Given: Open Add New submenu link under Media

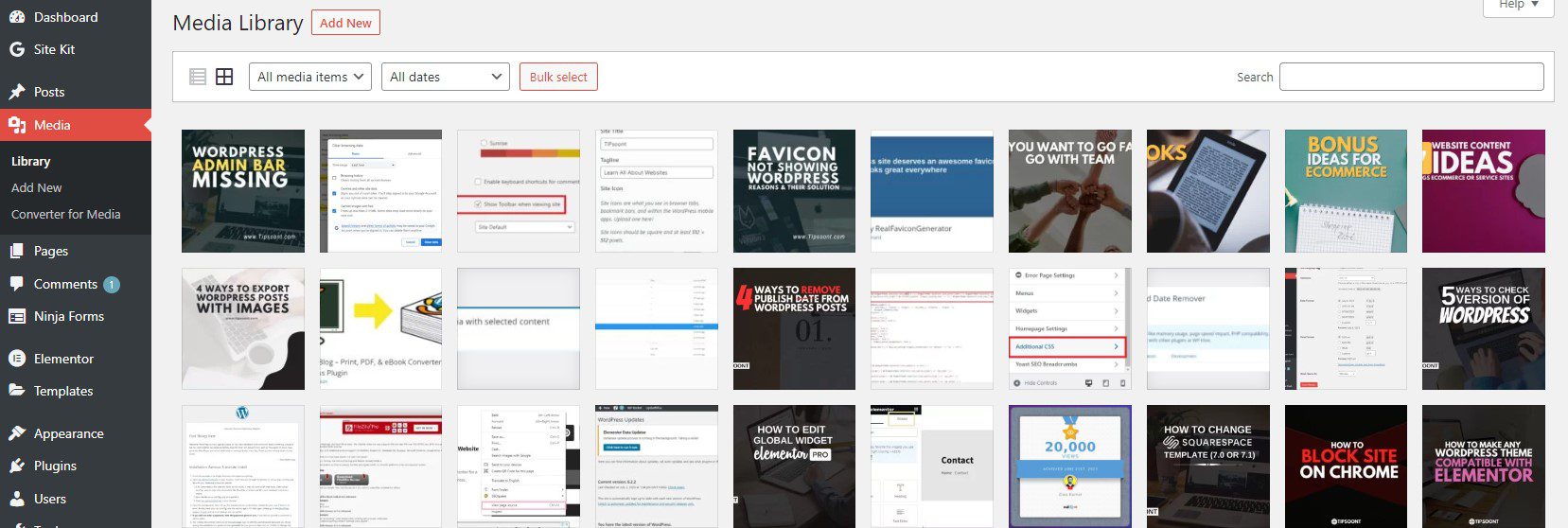Looking at the screenshot, I should click(37, 187).
